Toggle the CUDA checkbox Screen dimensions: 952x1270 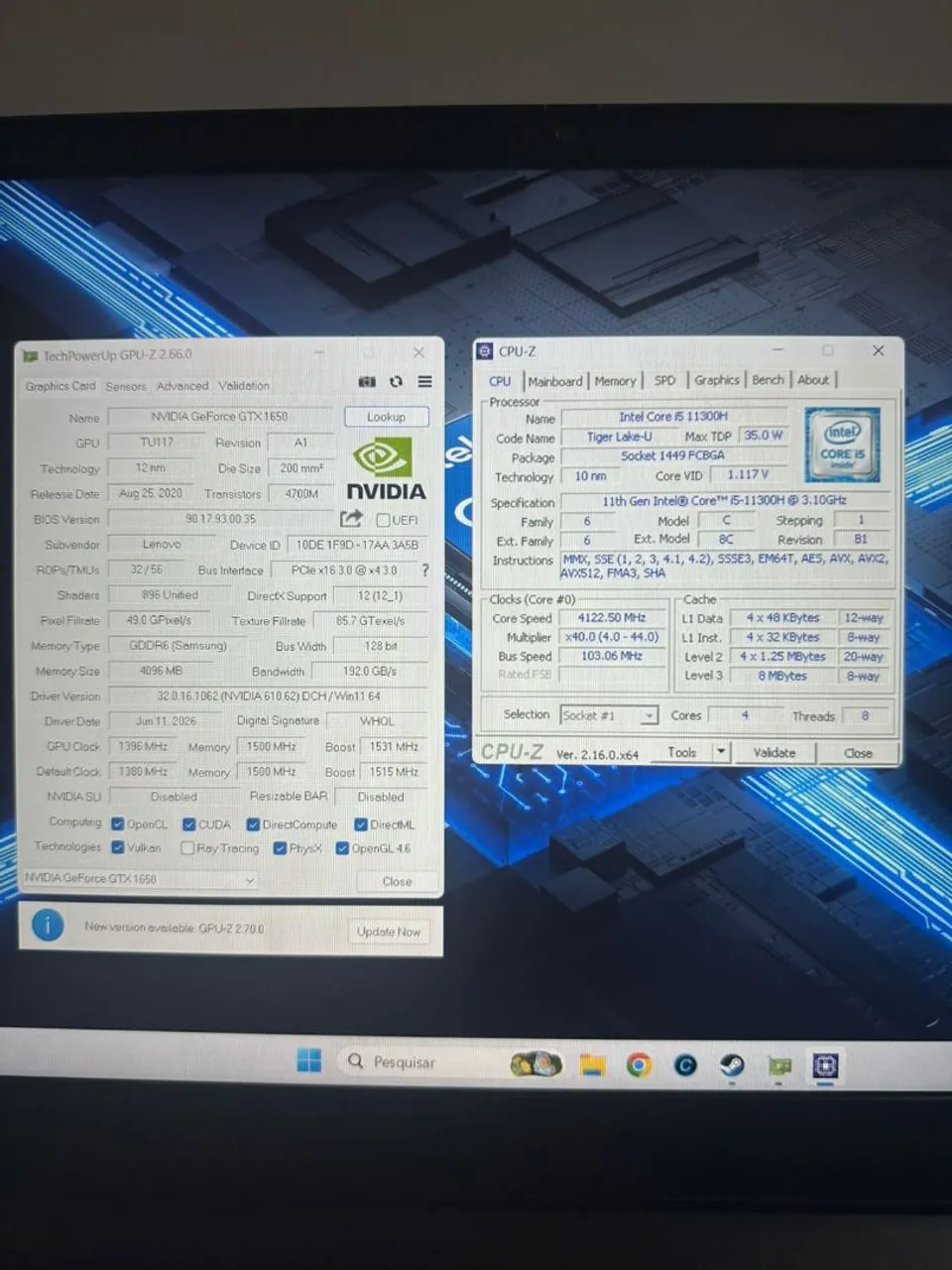click(189, 824)
